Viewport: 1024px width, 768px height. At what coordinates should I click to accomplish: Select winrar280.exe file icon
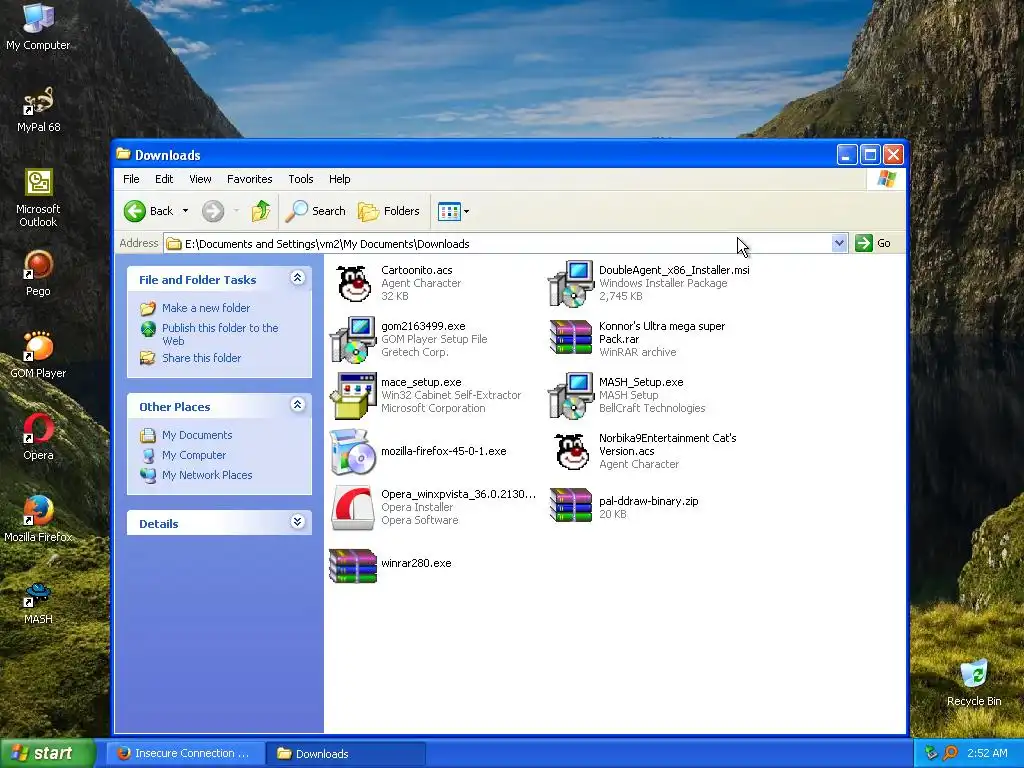[x=353, y=564]
